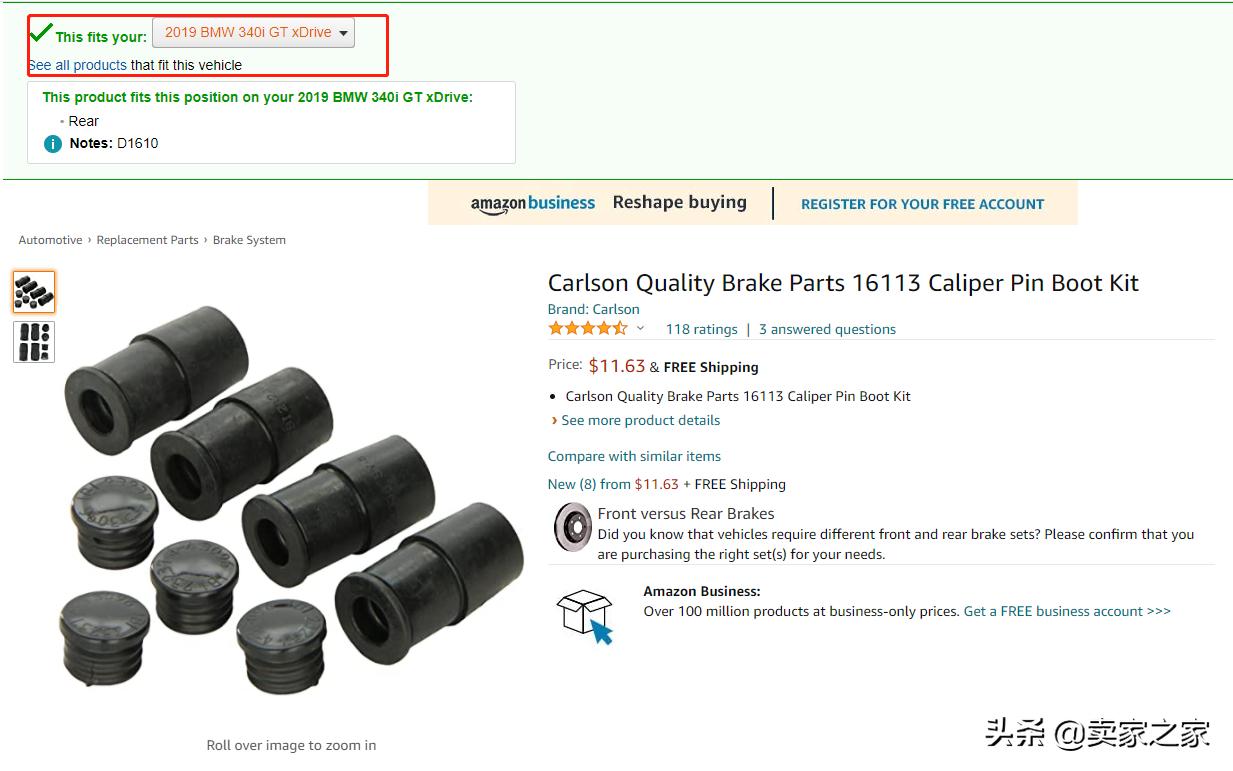Click the brake disc rotor icon

[573, 527]
